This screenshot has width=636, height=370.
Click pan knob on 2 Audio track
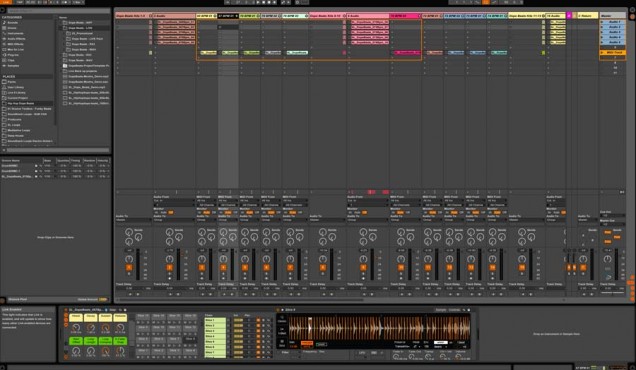pyautogui.click(x=170, y=258)
